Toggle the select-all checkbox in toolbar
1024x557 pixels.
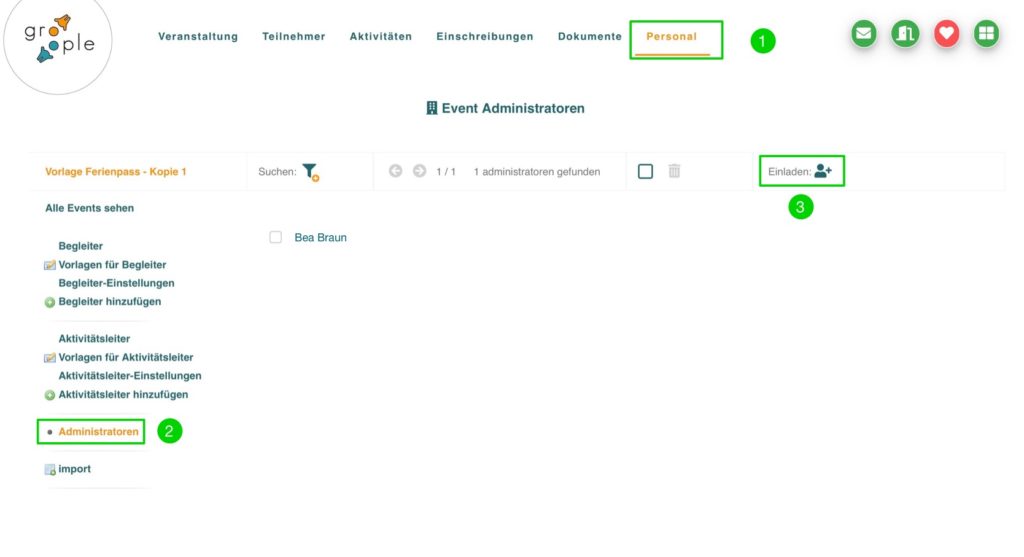pyautogui.click(x=645, y=171)
